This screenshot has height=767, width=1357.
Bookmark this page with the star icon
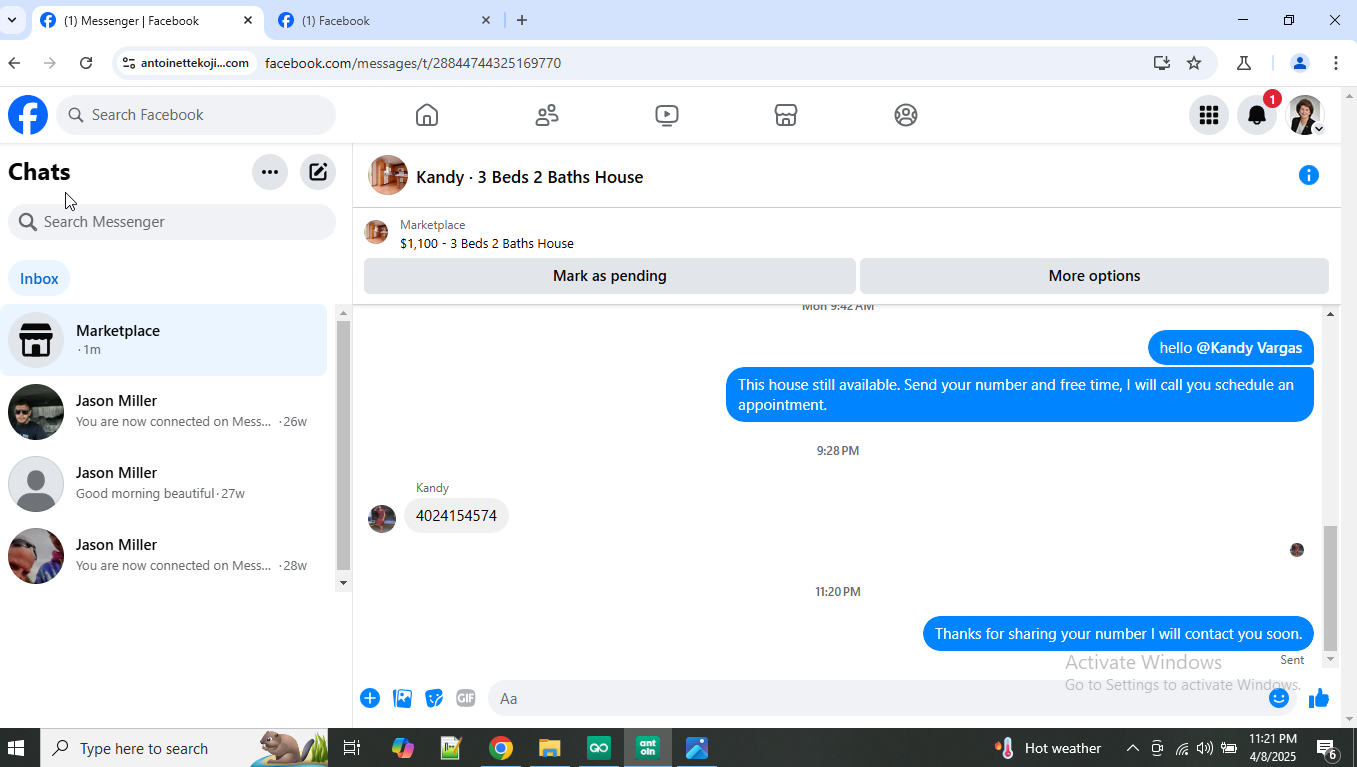click(1194, 63)
